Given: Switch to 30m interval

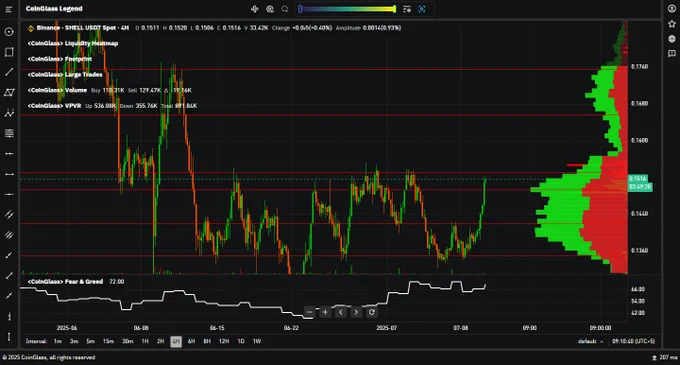Looking at the screenshot, I should (x=128, y=342).
